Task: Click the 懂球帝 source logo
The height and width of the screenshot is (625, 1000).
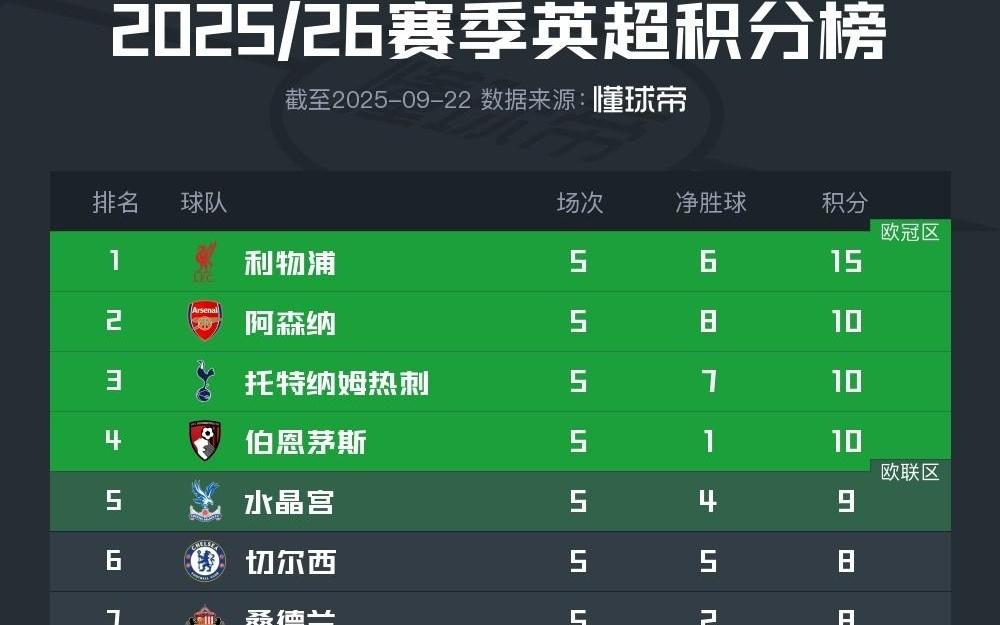Action: click(x=639, y=100)
